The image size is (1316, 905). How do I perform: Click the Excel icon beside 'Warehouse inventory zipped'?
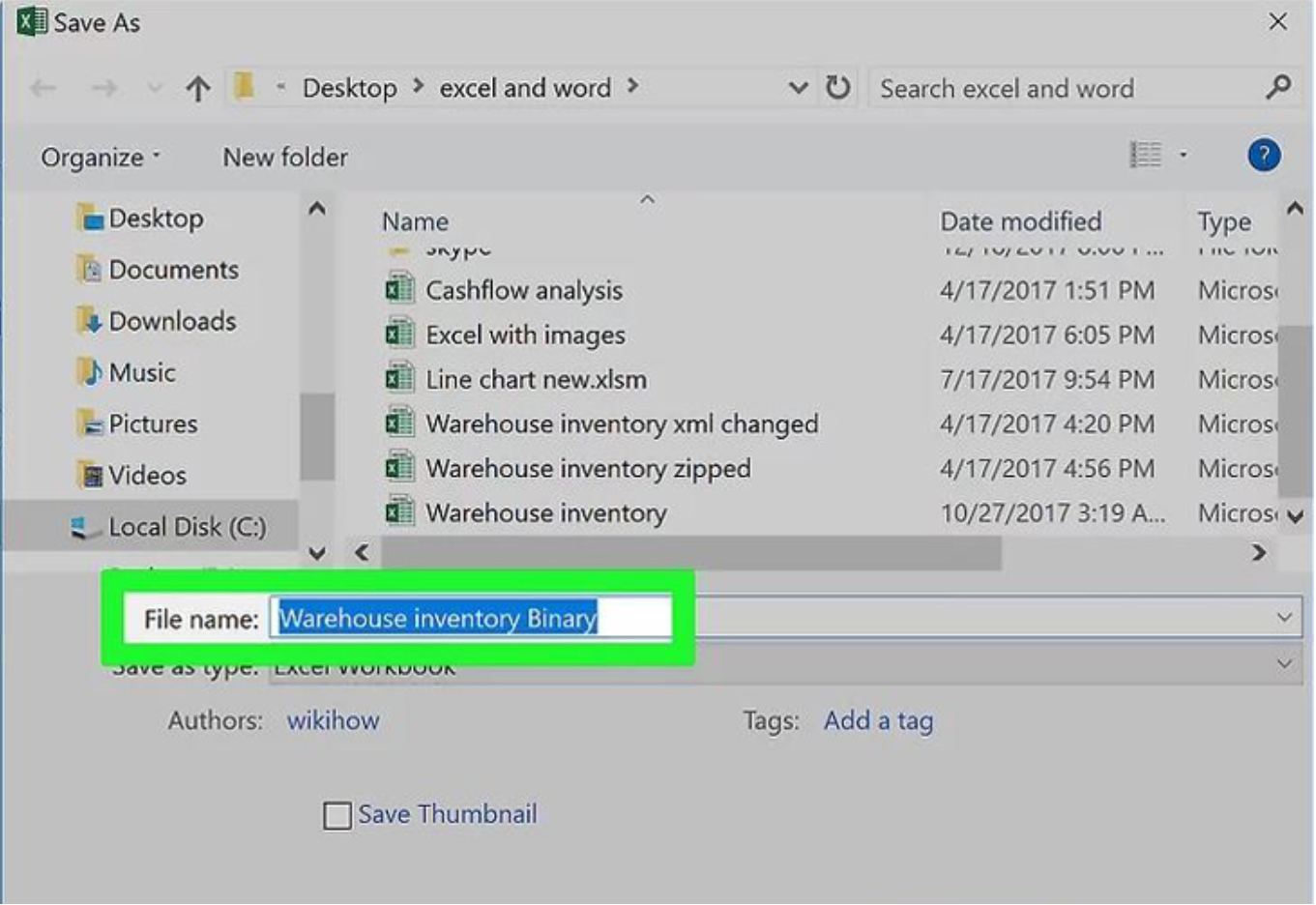click(399, 467)
